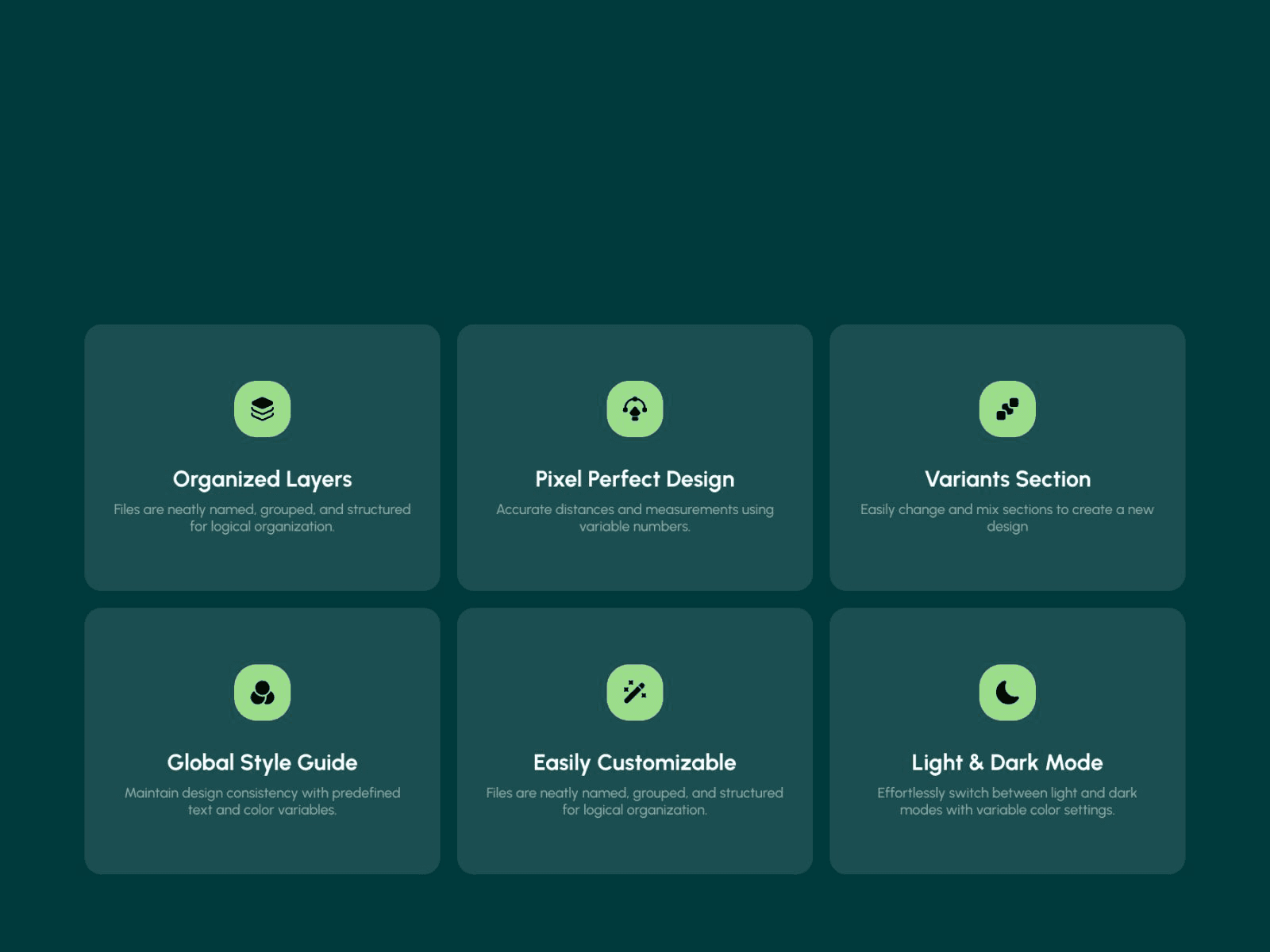Image resolution: width=1270 pixels, height=952 pixels.
Task: Select the vector pen icon on Pixel Perfect Design
Action: [634, 408]
